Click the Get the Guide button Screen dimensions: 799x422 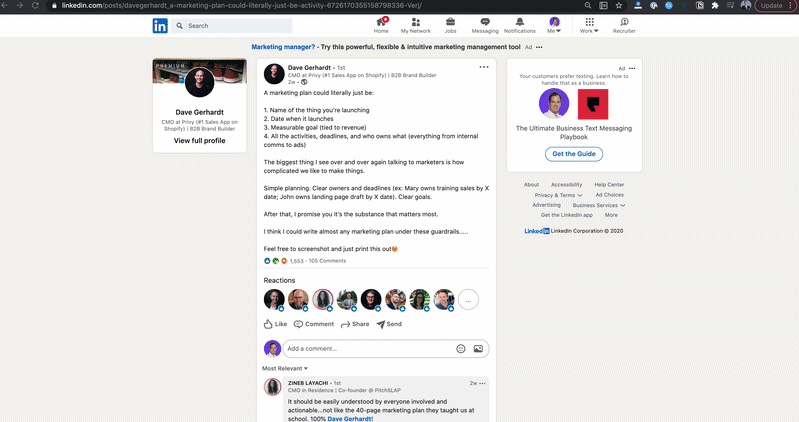[x=574, y=154]
